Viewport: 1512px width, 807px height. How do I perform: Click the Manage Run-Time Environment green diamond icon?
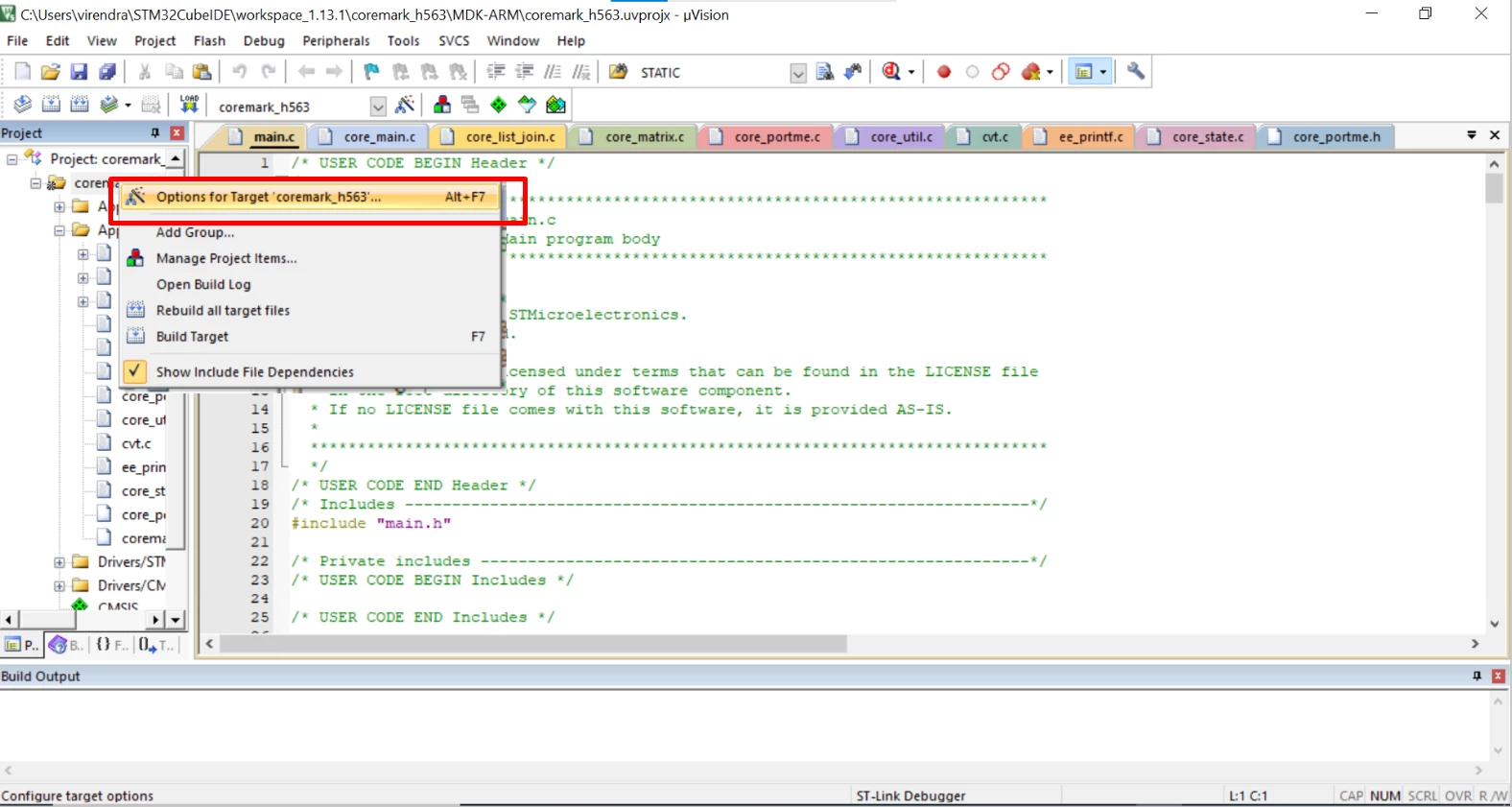tap(498, 105)
